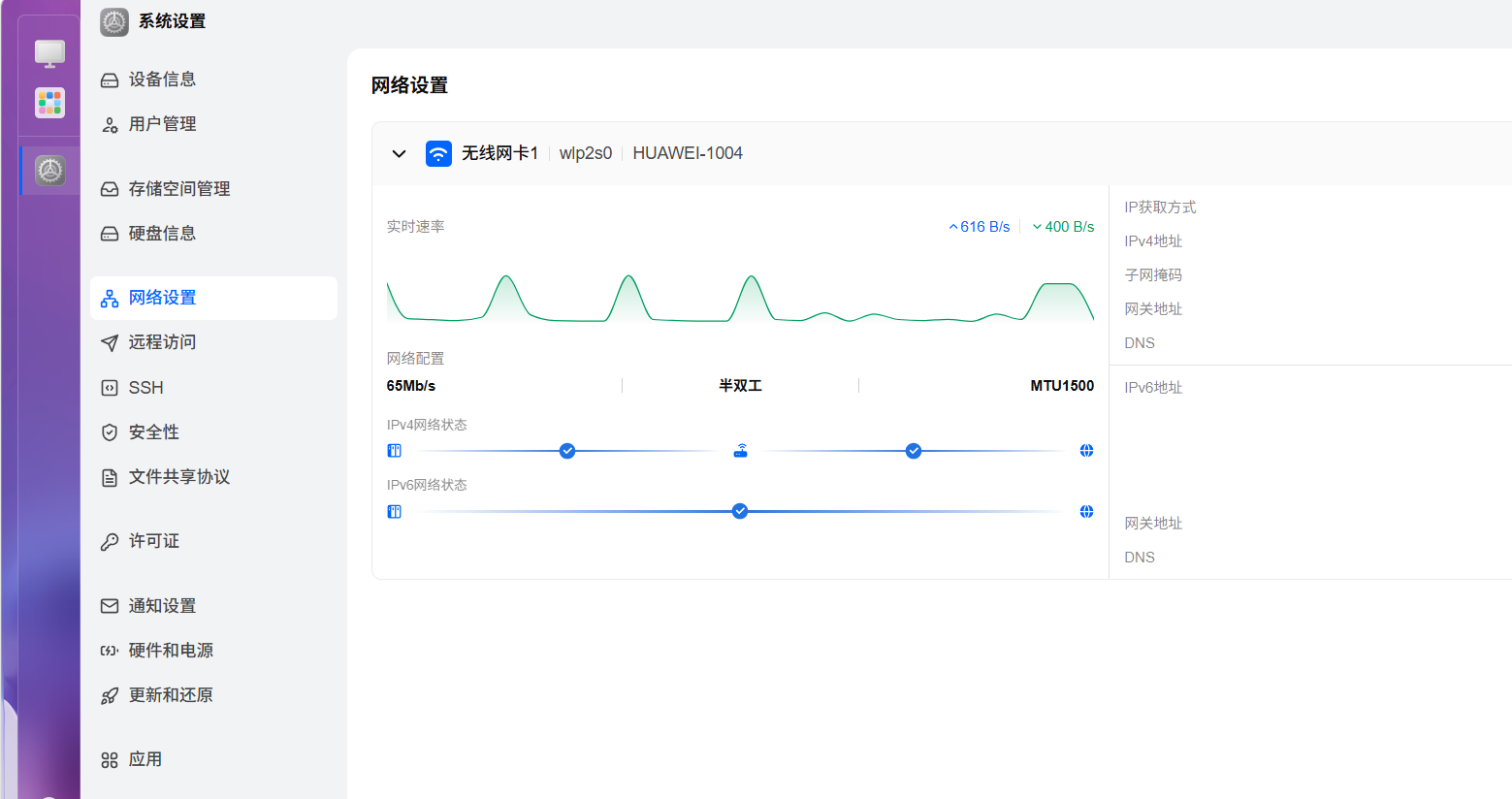Open the colorful app grid icon in dock
The width and height of the screenshot is (1512, 799).
tap(49, 102)
